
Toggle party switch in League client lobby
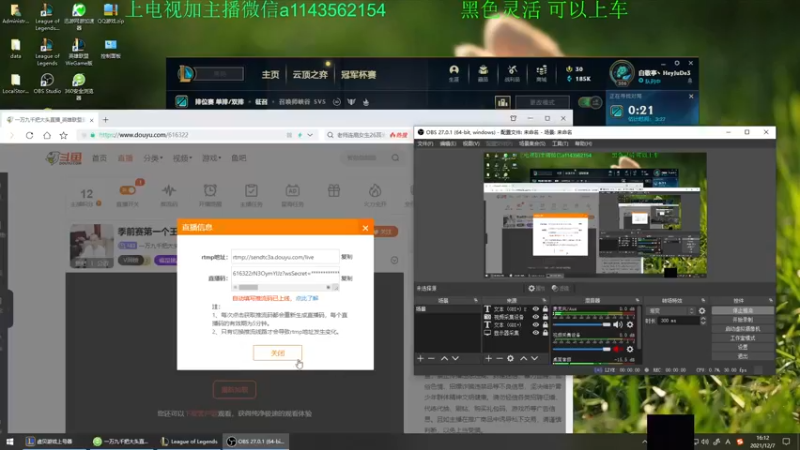pos(590,103)
